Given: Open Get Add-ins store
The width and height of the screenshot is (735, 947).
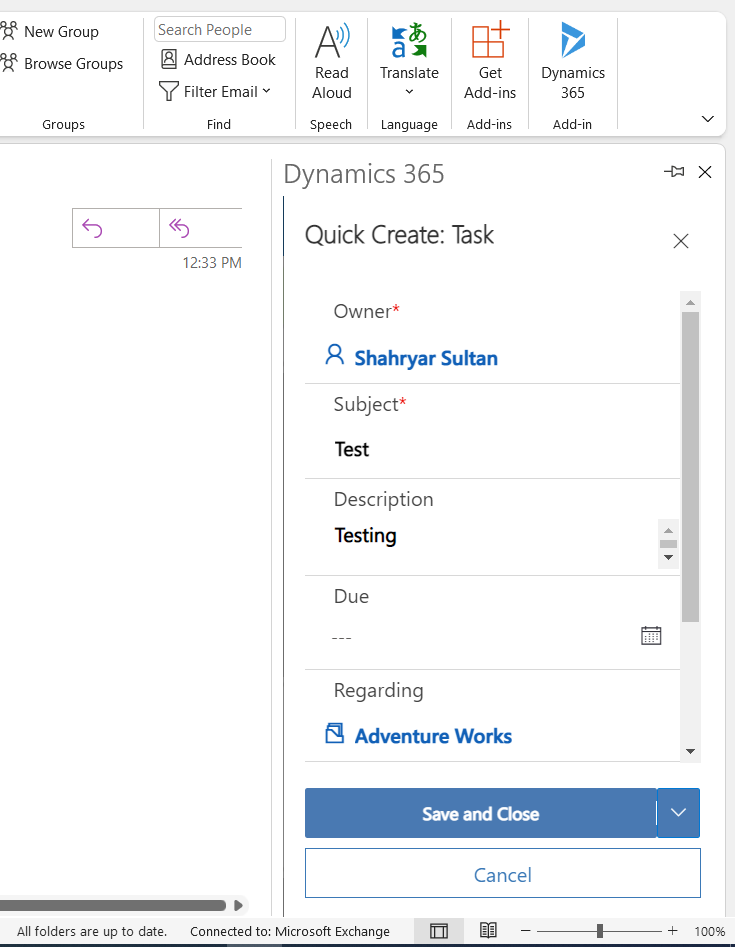Looking at the screenshot, I should tap(490, 62).
